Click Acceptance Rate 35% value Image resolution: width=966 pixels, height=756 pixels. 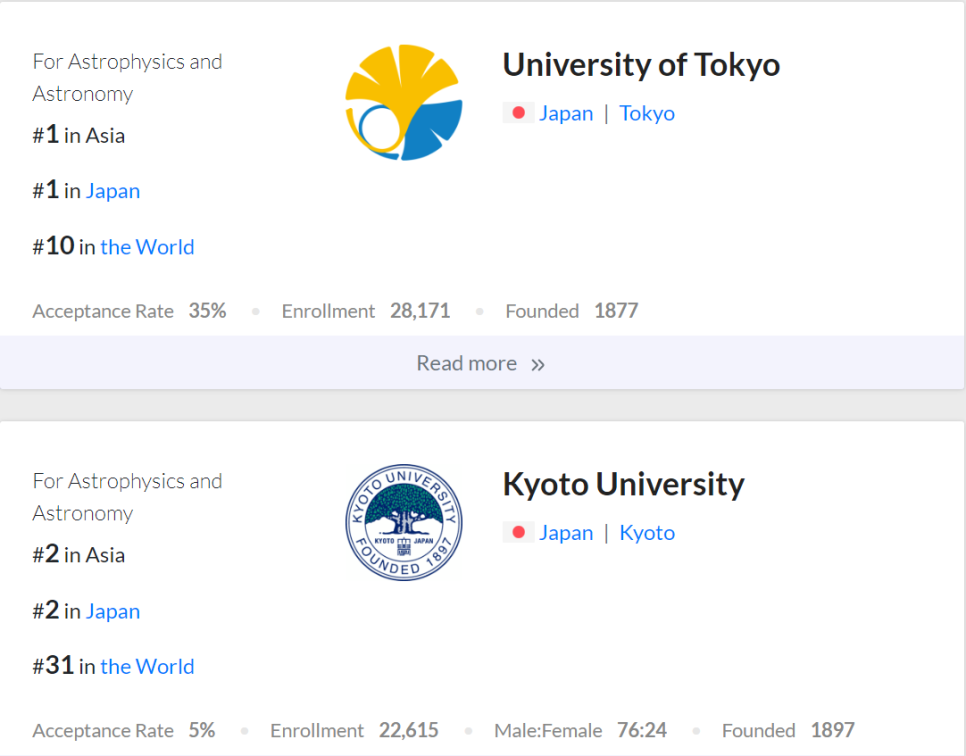[x=208, y=311]
